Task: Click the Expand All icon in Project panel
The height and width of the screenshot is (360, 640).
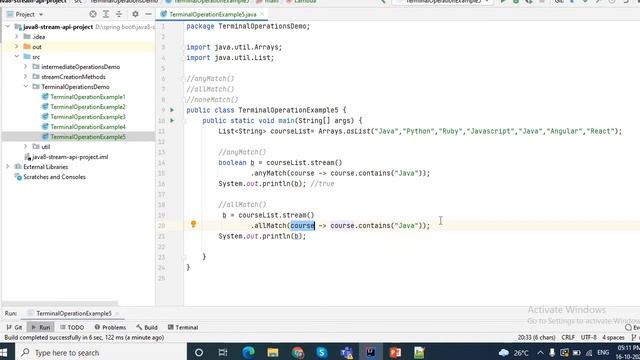Action: pyautogui.click(x=106, y=14)
